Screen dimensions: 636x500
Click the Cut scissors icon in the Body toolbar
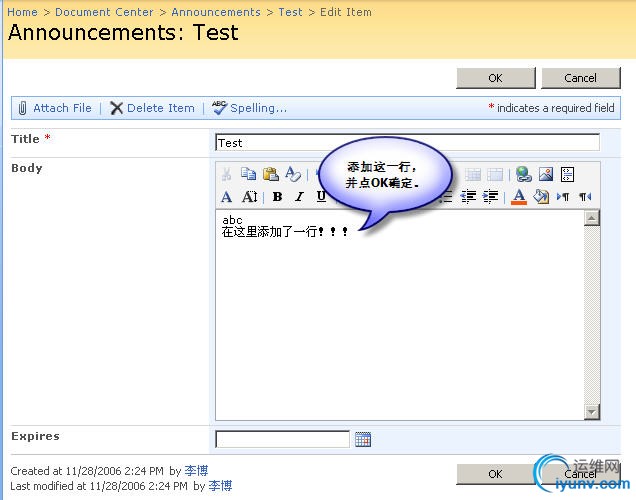tap(226, 174)
